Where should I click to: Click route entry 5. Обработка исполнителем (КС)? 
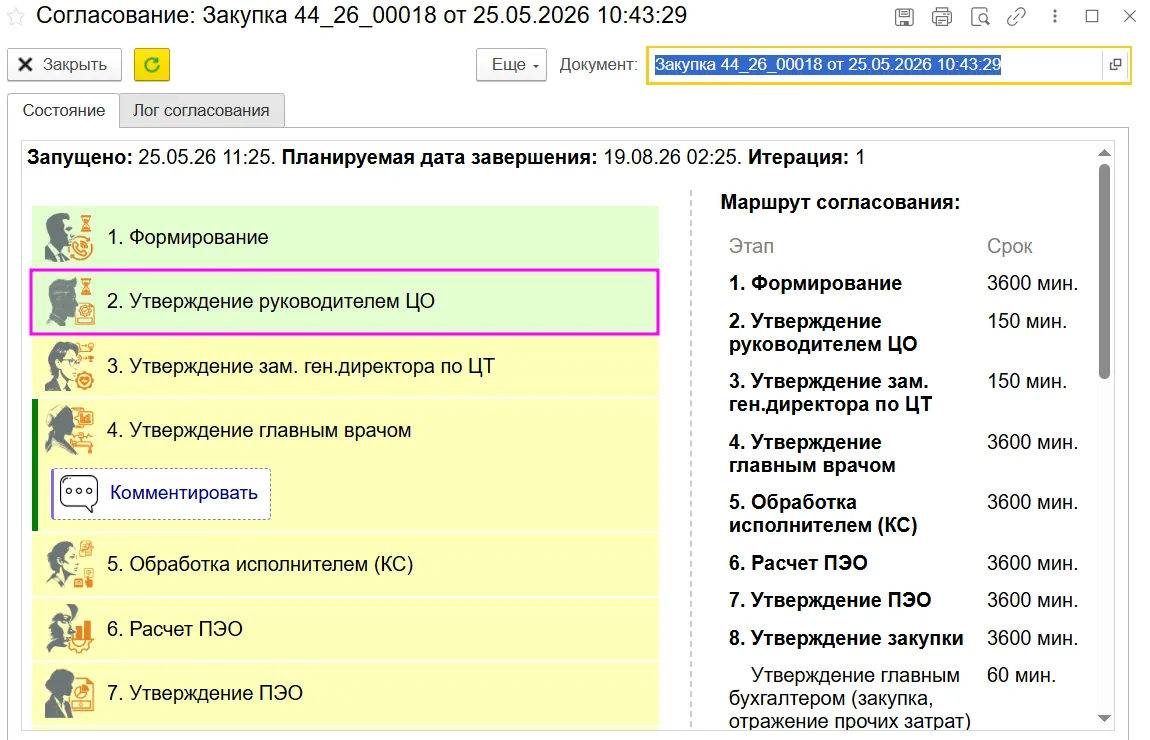(x=823, y=513)
